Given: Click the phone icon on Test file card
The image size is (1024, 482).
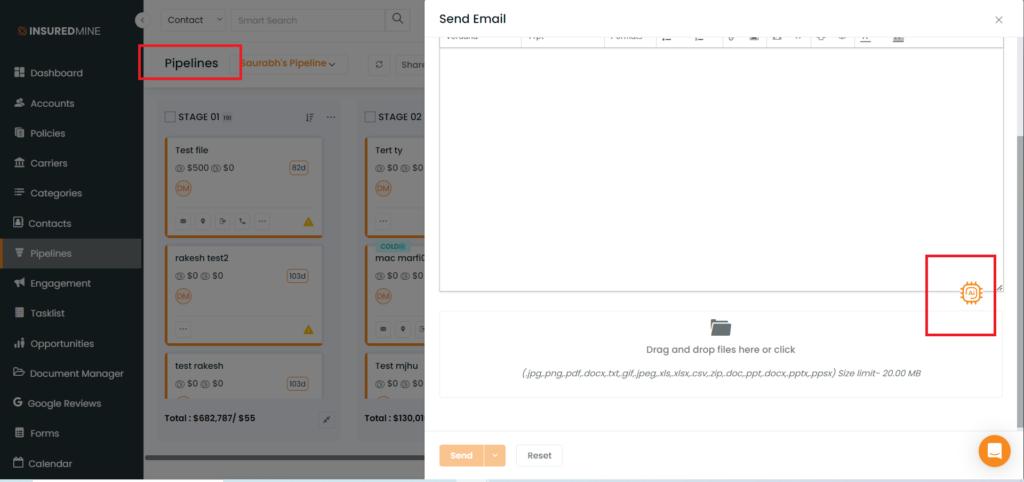Looking at the screenshot, I should (242, 221).
